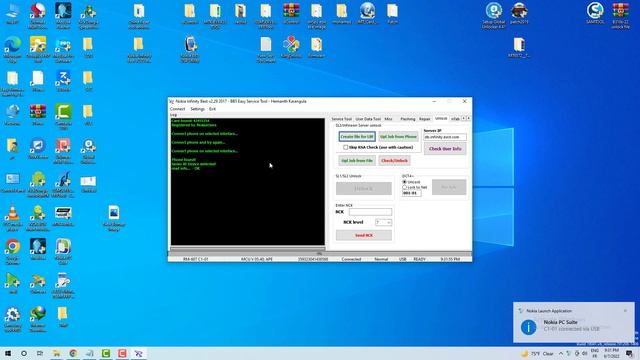640x360 pixels.
Task: Click the tab strip left scroll arrow
Action: coord(464,118)
